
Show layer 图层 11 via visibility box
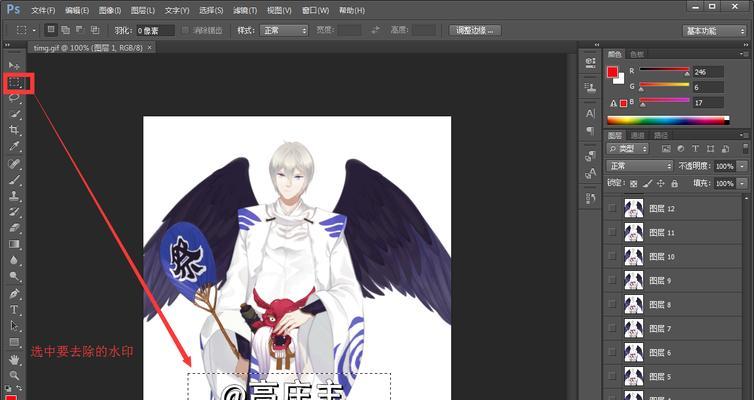[612, 232]
